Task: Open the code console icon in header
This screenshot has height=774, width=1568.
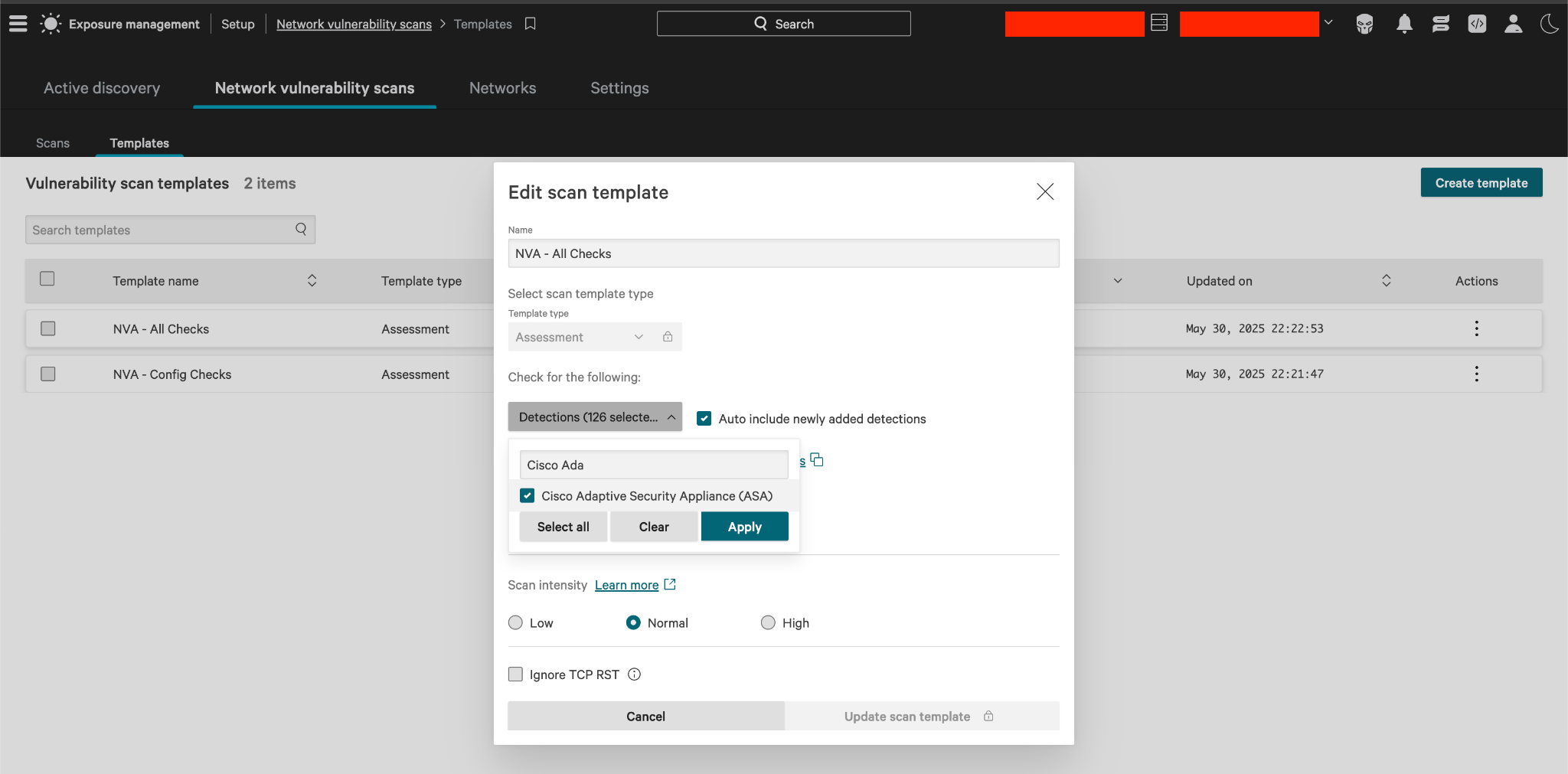Action: pyautogui.click(x=1477, y=24)
